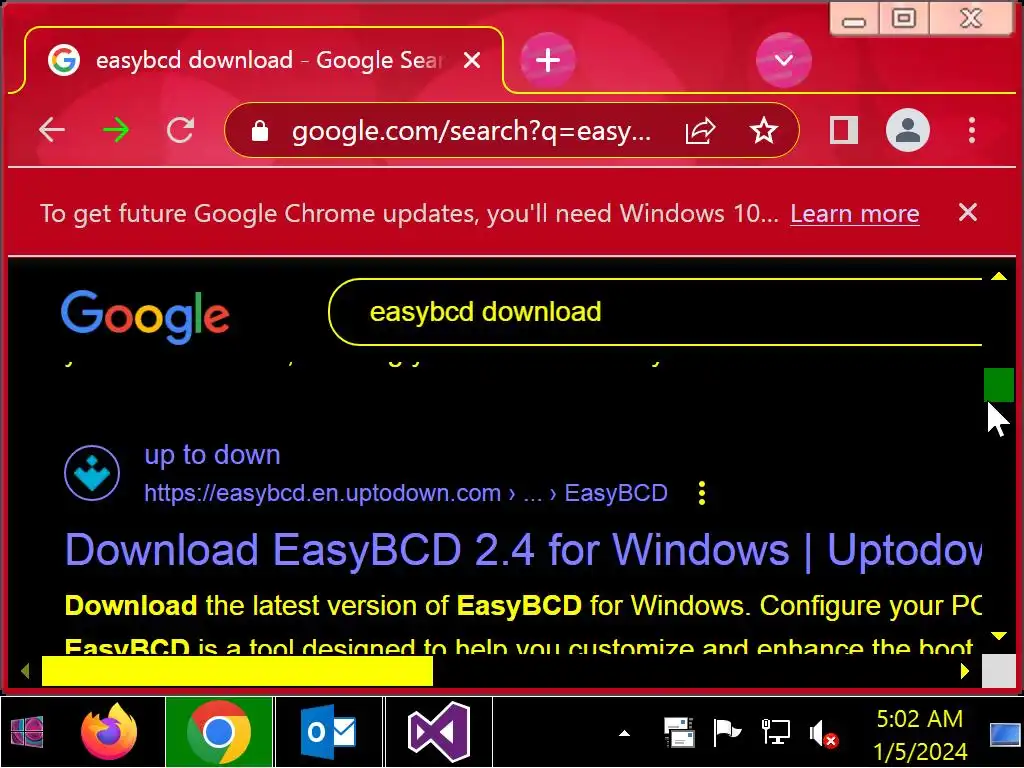Open Chrome side panel
The image size is (1024, 768).
tap(843, 131)
